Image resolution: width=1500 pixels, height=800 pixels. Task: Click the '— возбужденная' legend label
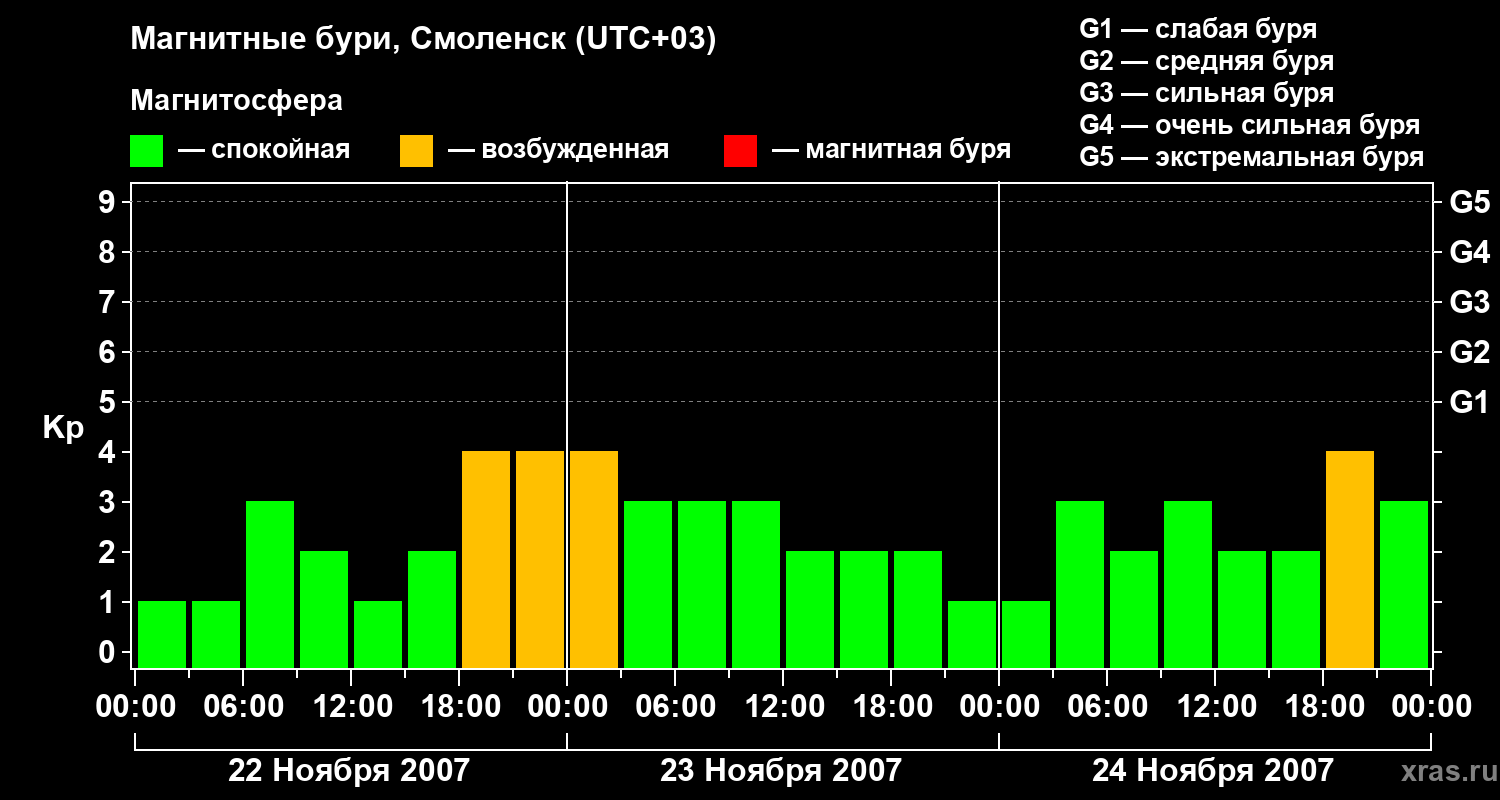(x=558, y=151)
